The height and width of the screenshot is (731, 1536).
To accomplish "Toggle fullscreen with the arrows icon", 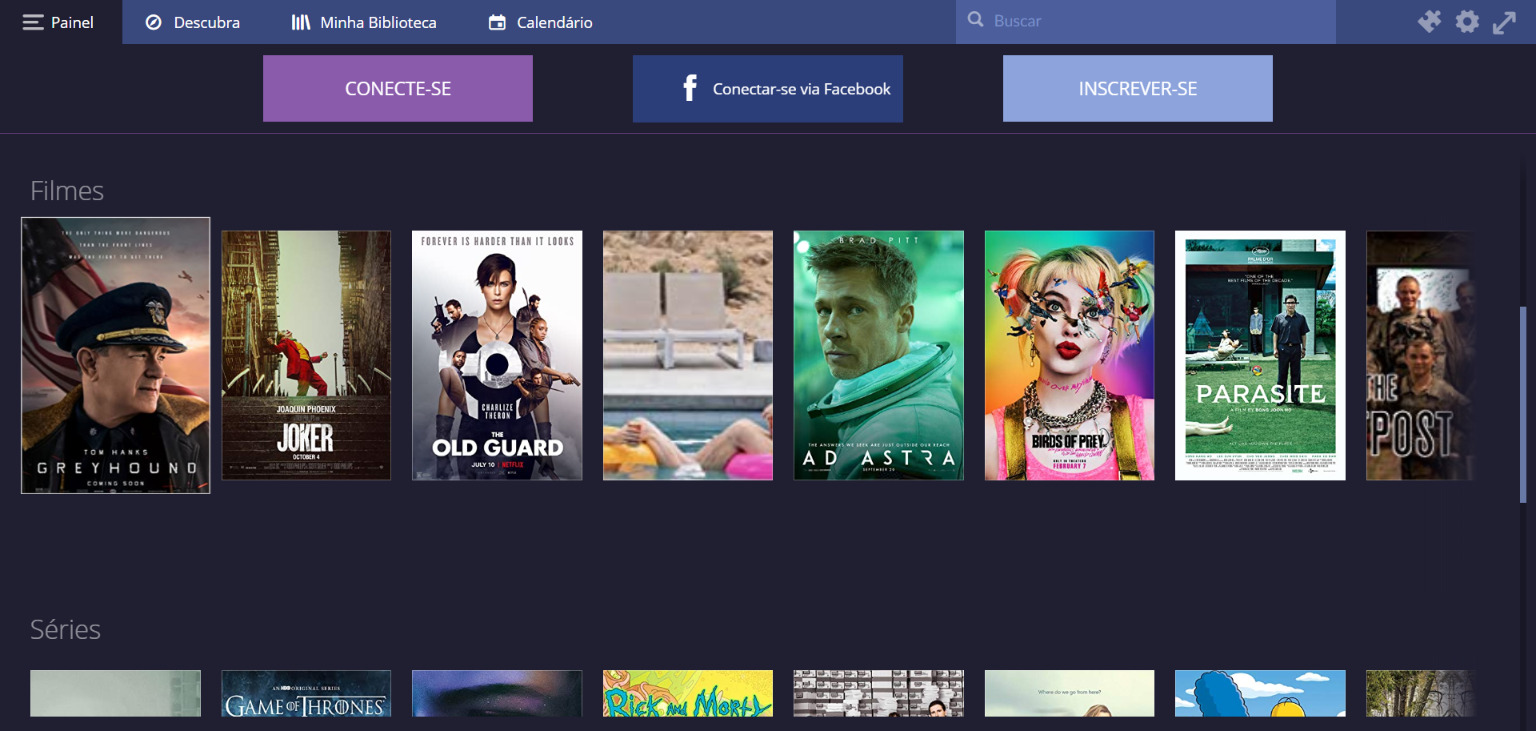I will 1504,22.
